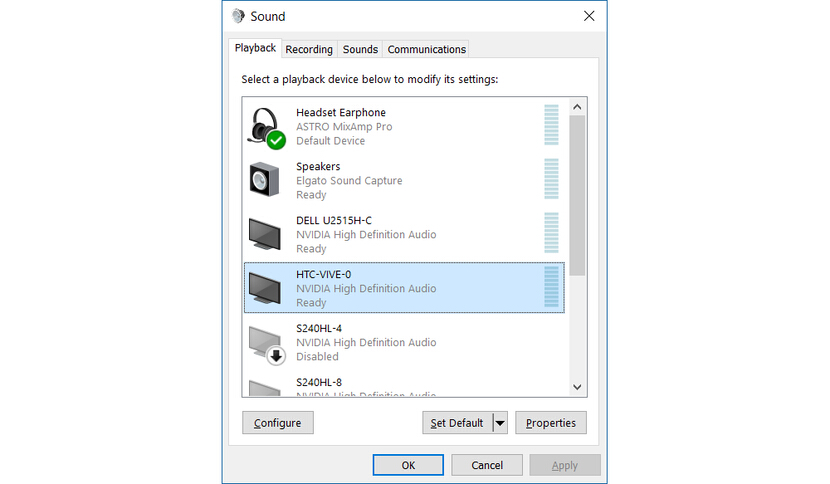The height and width of the screenshot is (484, 830).
Task: Switch to the Recording tab
Action: tap(309, 49)
